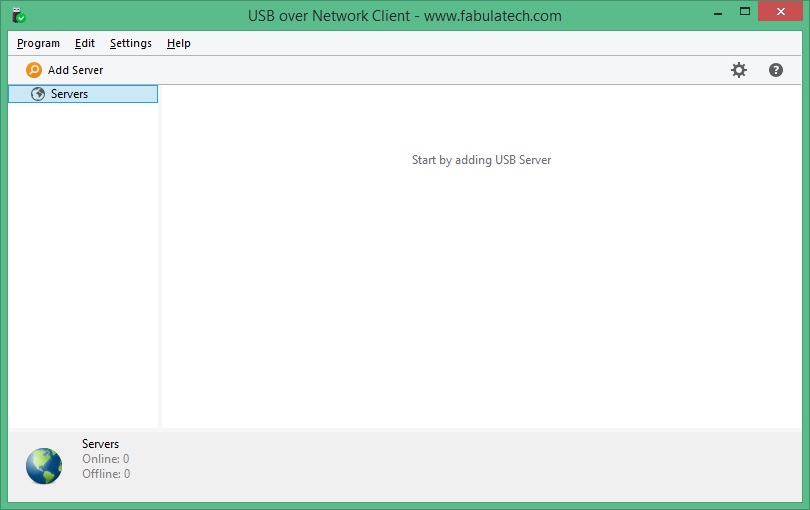Open settings via the gear icon

point(739,70)
